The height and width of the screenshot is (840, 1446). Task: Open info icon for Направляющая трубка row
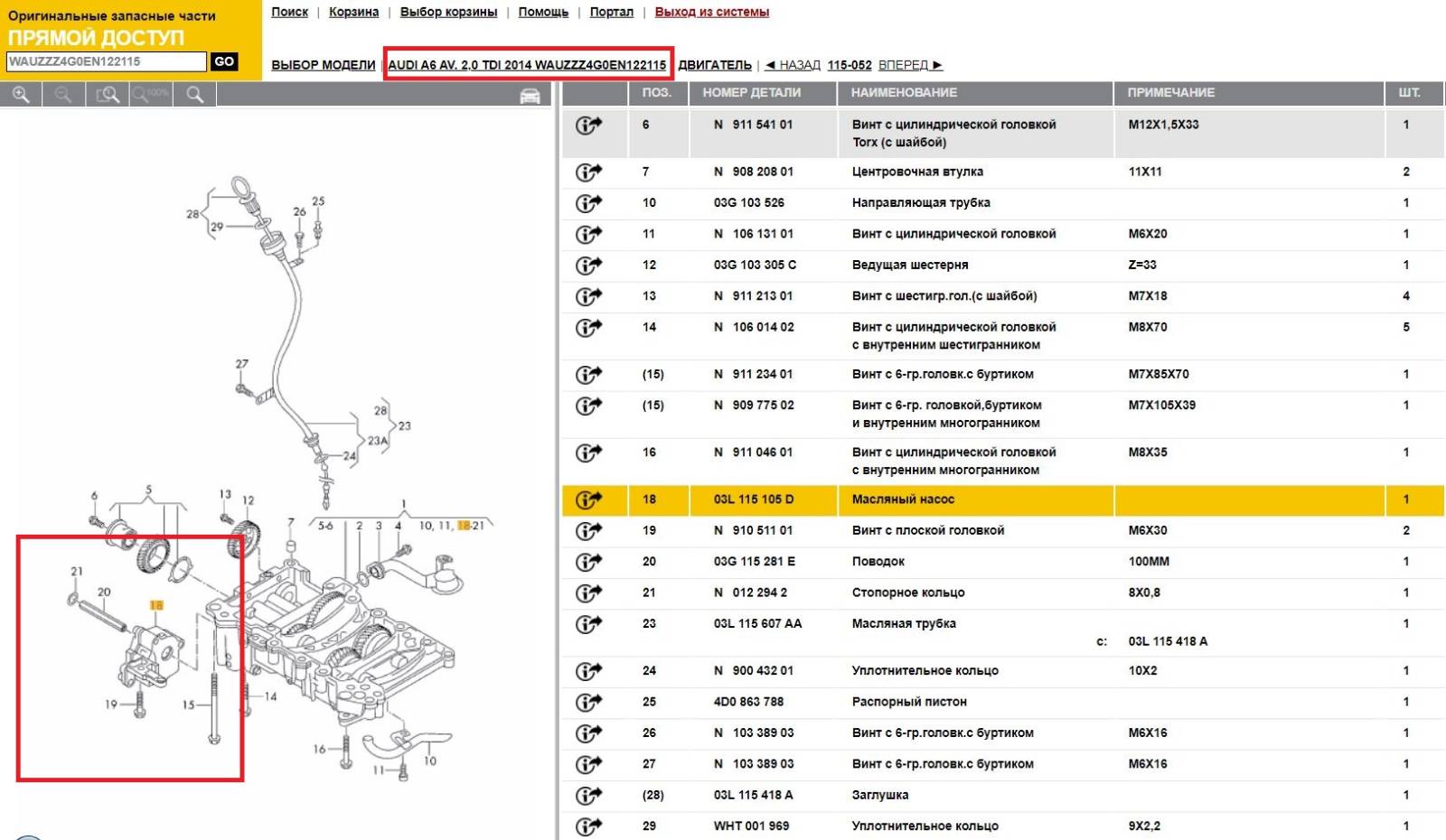tap(588, 203)
